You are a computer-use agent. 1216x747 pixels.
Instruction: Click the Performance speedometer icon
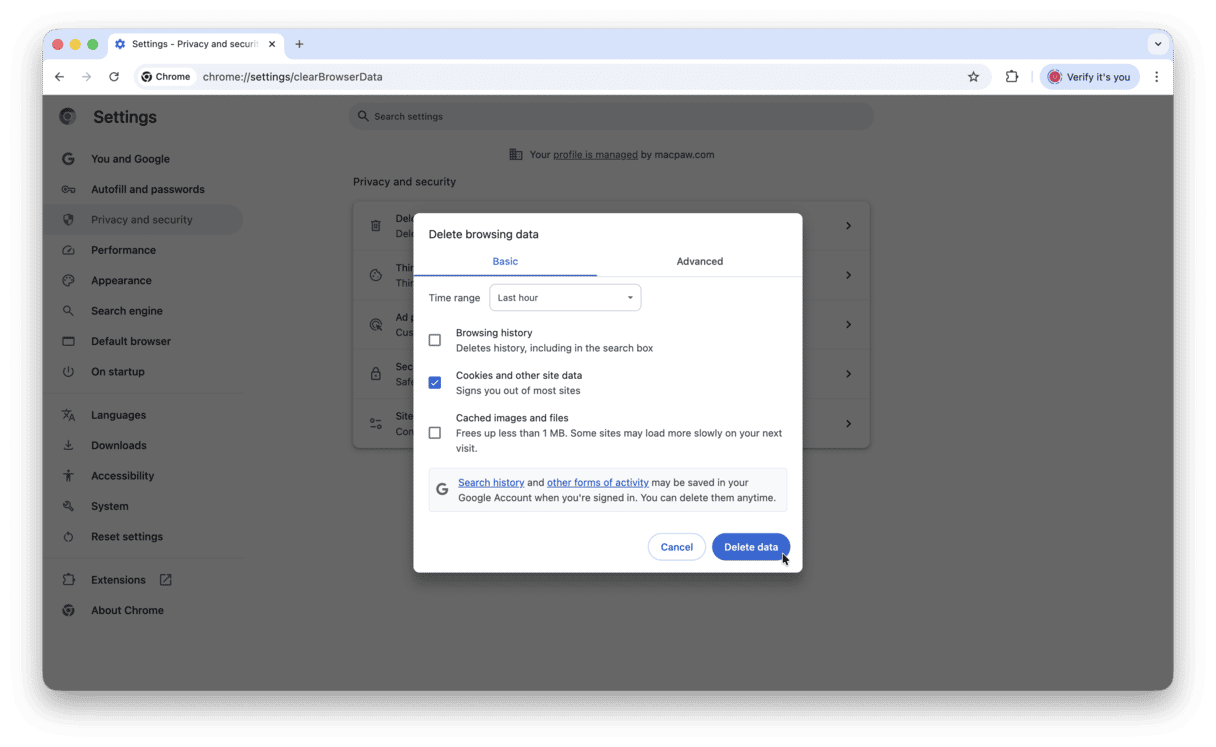pyautogui.click(x=67, y=249)
